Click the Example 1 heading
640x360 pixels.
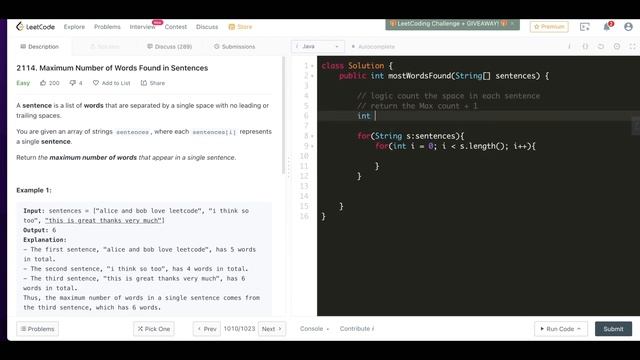click(x=34, y=190)
